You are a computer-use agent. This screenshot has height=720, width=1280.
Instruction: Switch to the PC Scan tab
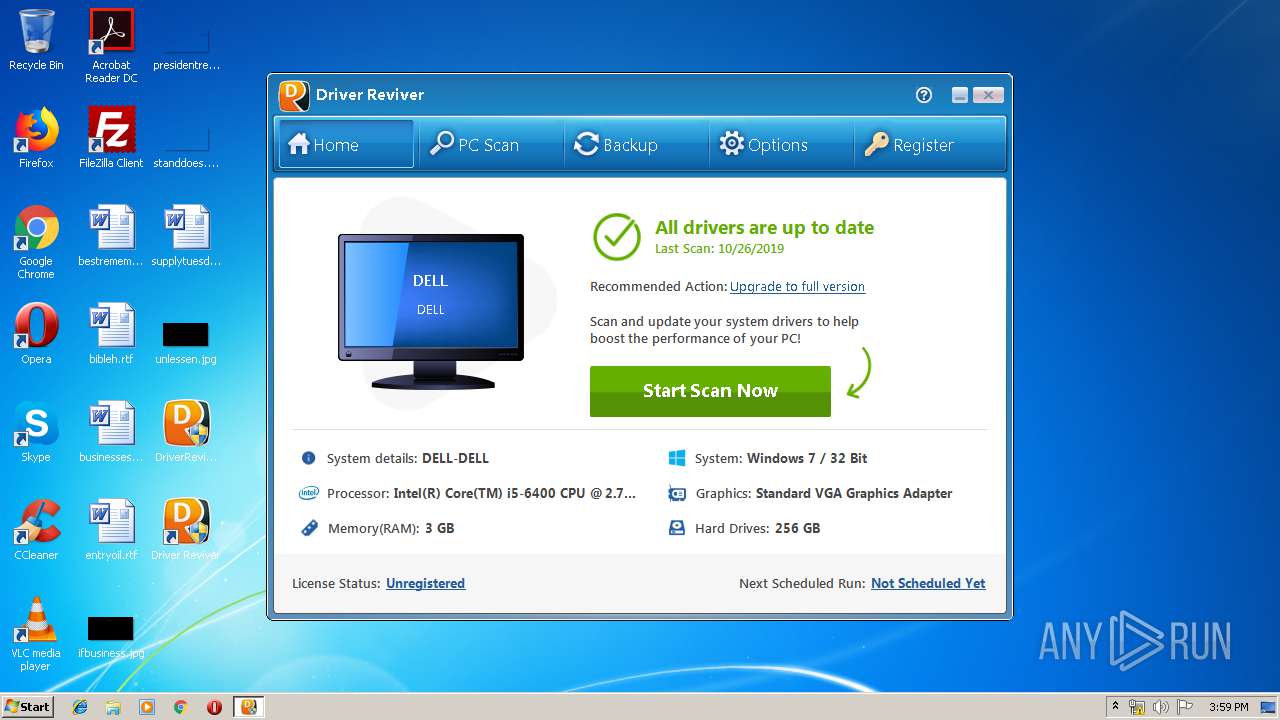[490, 144]
